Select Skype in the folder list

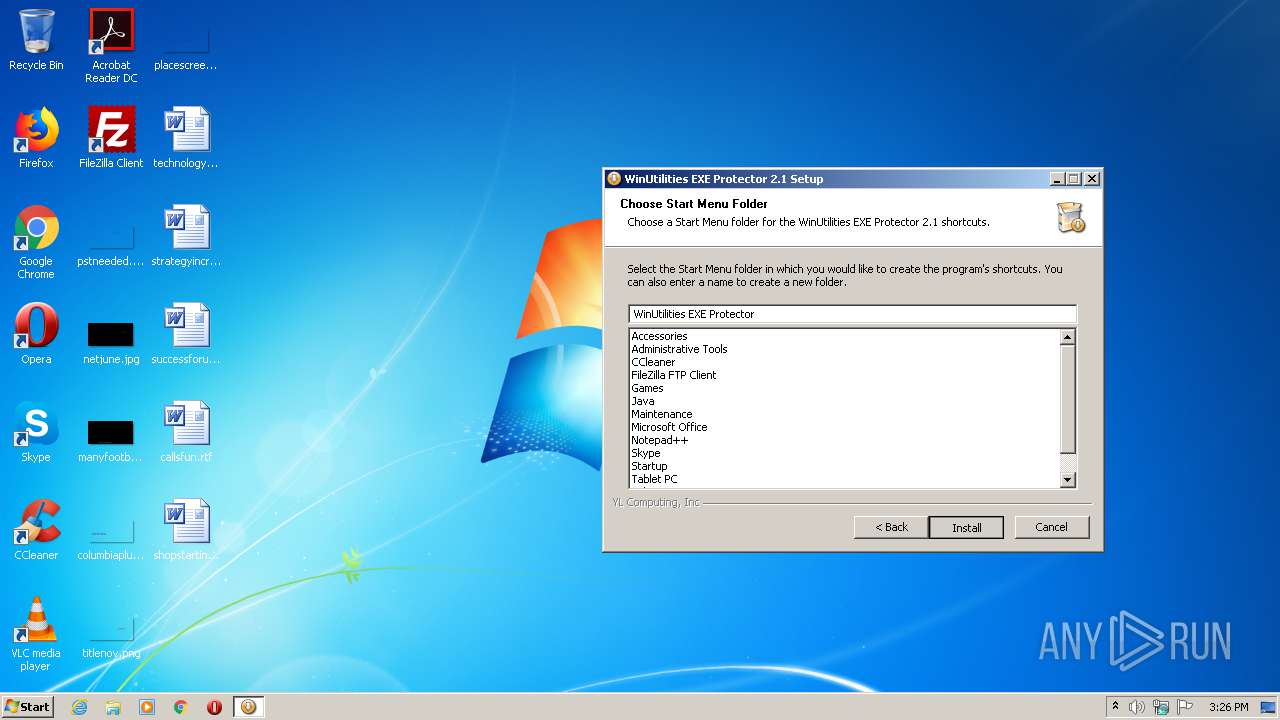[x=645, y=453]
